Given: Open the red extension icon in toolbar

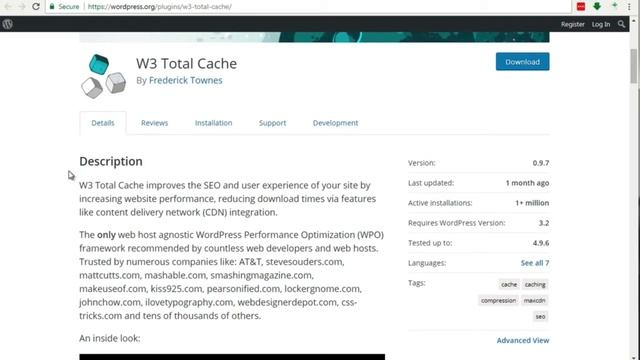Looking at the screenshot, I should [x=581, y=6].
